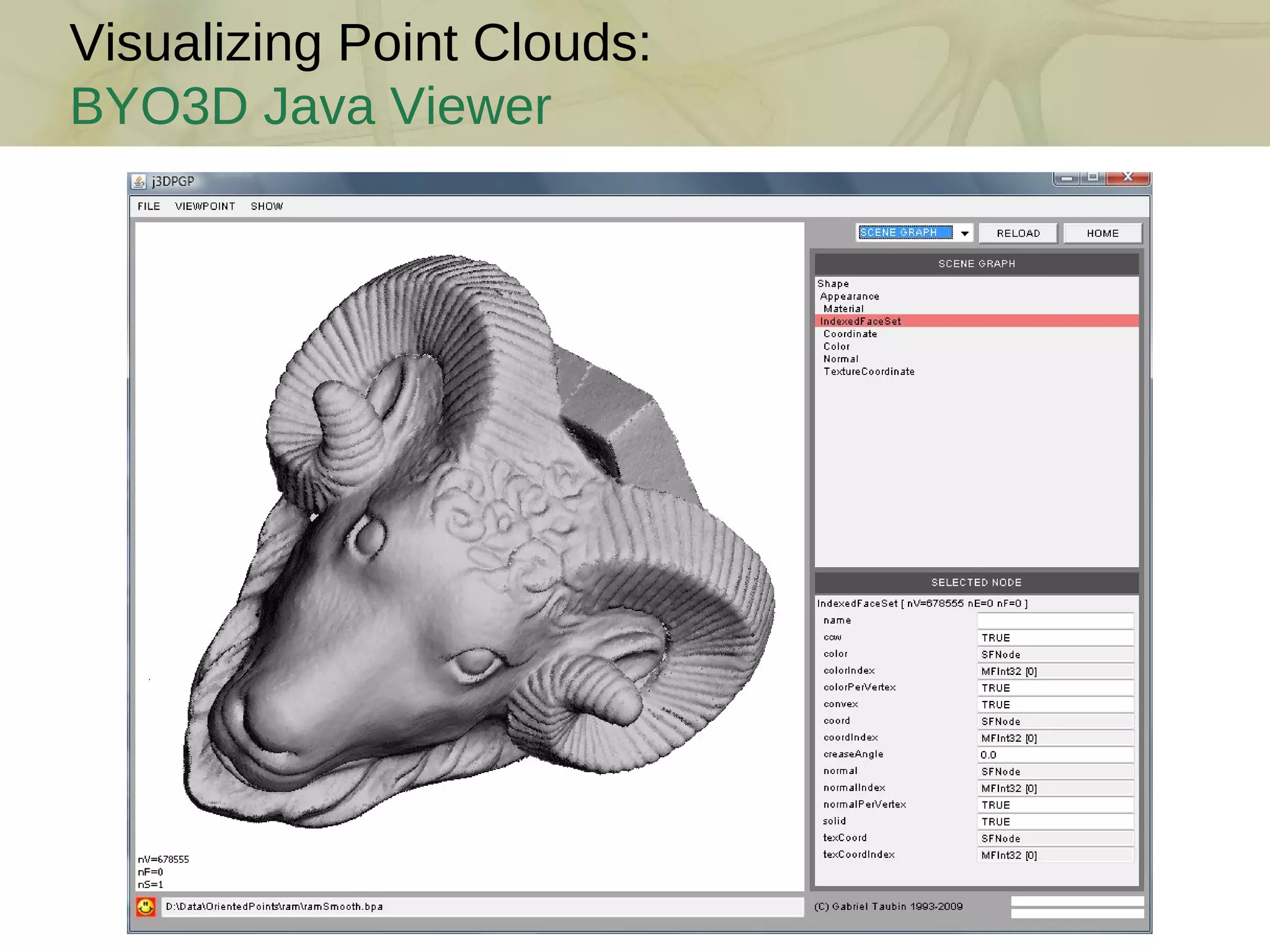1270x952 pixels.
Task: Select the TextureCoordinate node
Action: pos(869,372)
